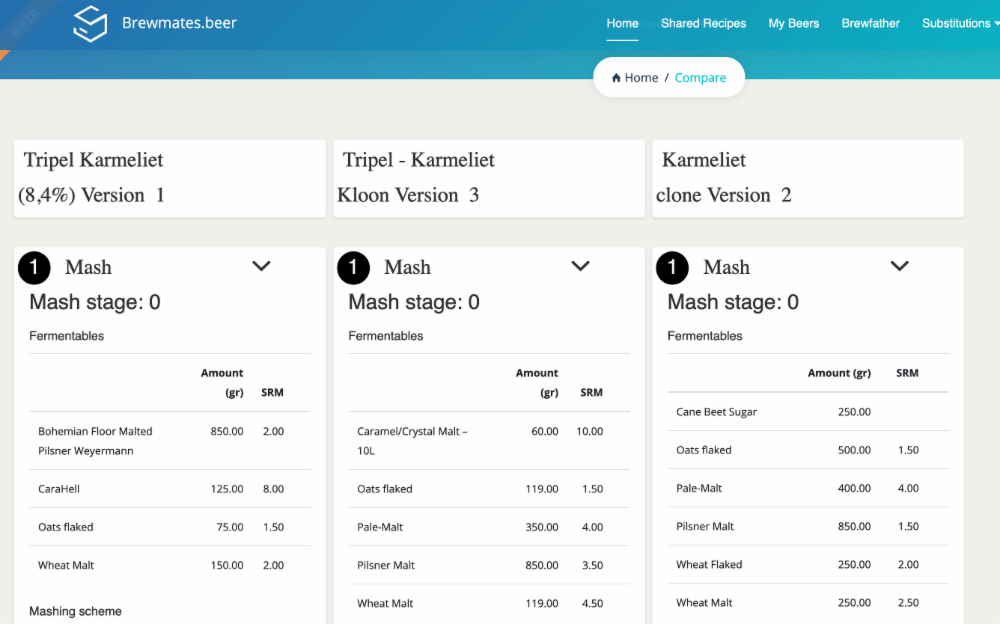Image resolution: width=1000 pixels, height=624 pixels.
Task: Open the My Beers page
Action: pos(793,24)
